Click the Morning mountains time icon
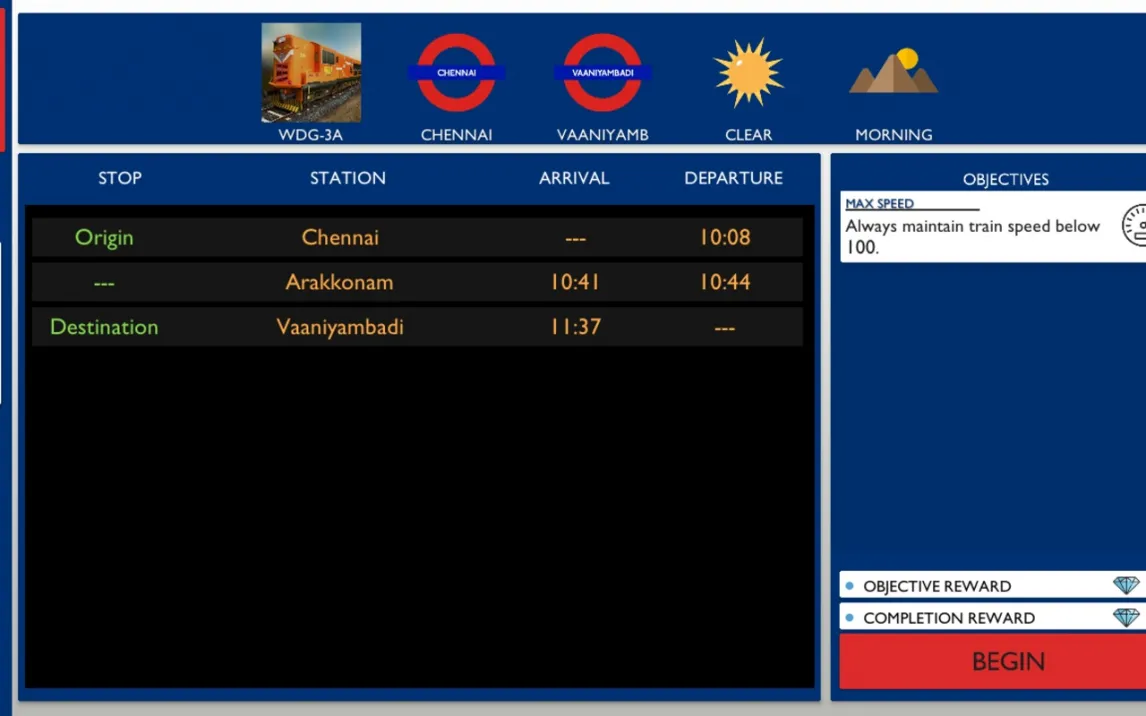The width and height of the screenshot is (1146, 716). pos(893,73)
